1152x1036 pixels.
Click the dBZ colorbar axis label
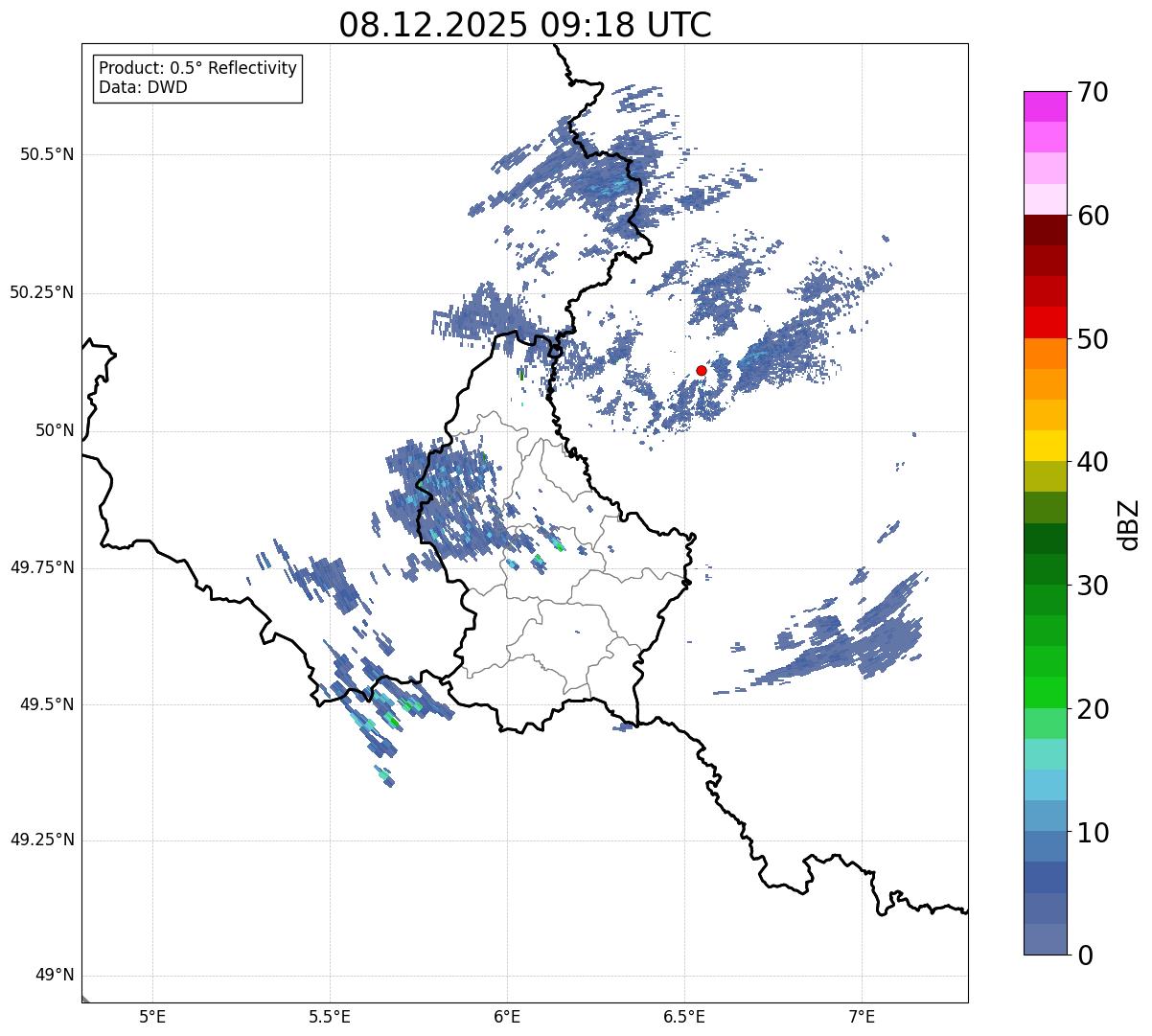pyautogui.click(x=1130, y=524)
